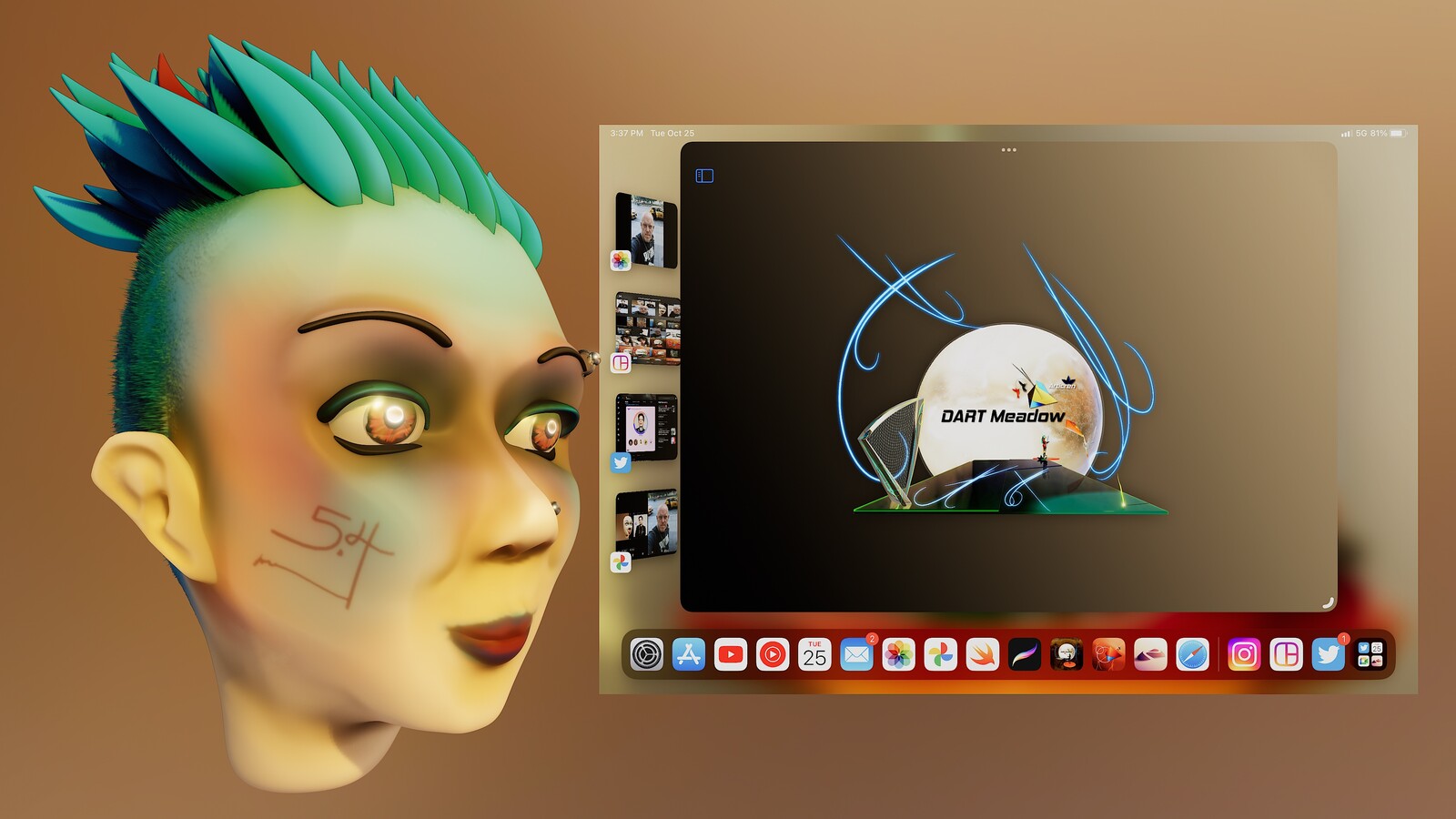Open Mail with two unread badges

point(856,654)
